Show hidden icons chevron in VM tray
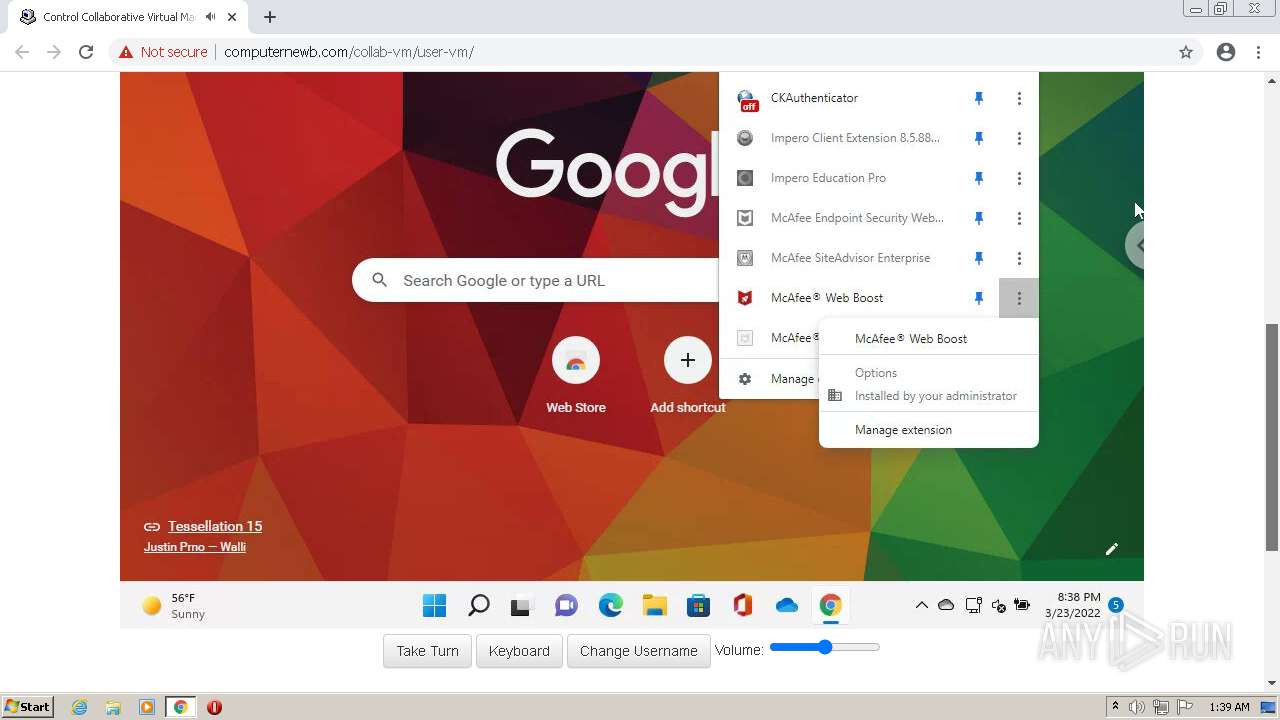 [922, 605]
